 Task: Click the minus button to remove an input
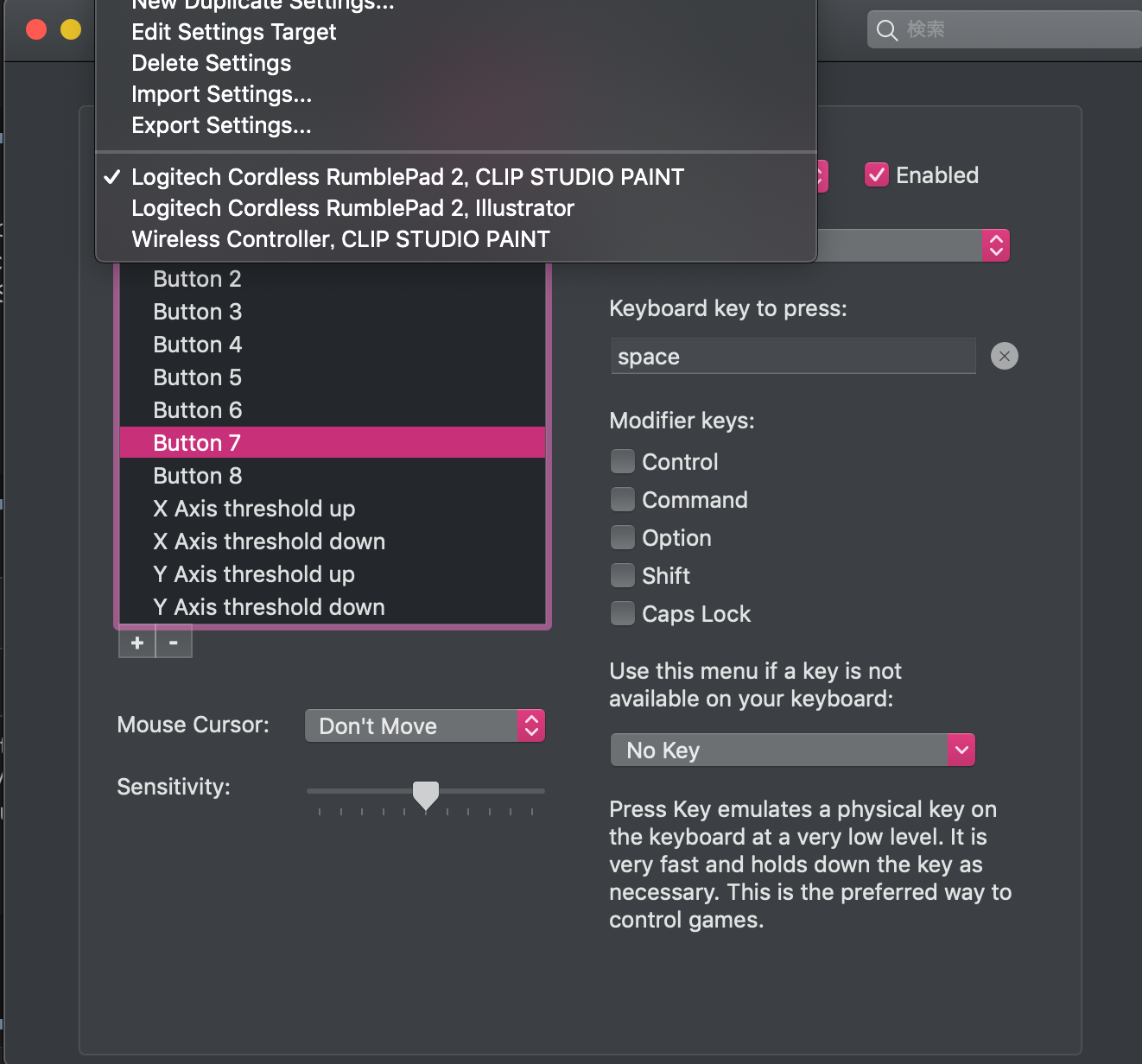coord(174,643)
